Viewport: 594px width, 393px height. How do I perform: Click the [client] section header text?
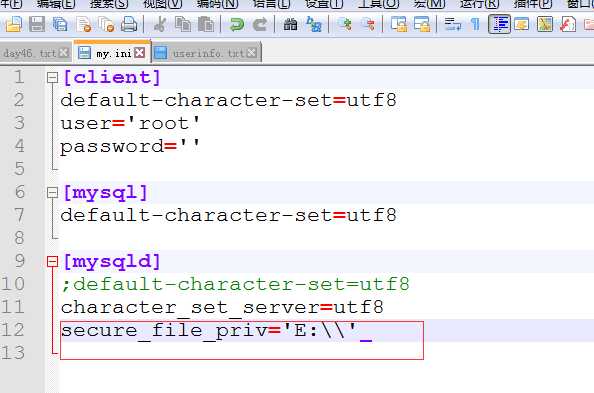tap(112, 78)
